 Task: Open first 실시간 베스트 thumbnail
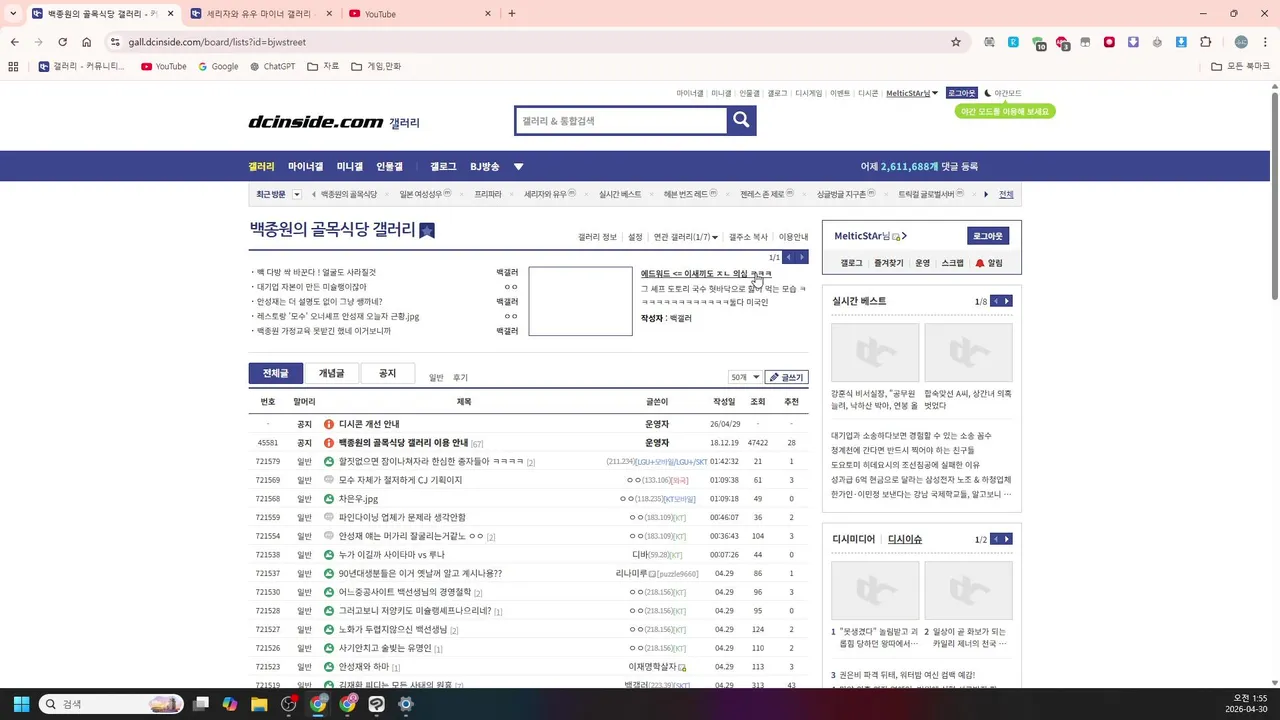click(x=875, y=352)
